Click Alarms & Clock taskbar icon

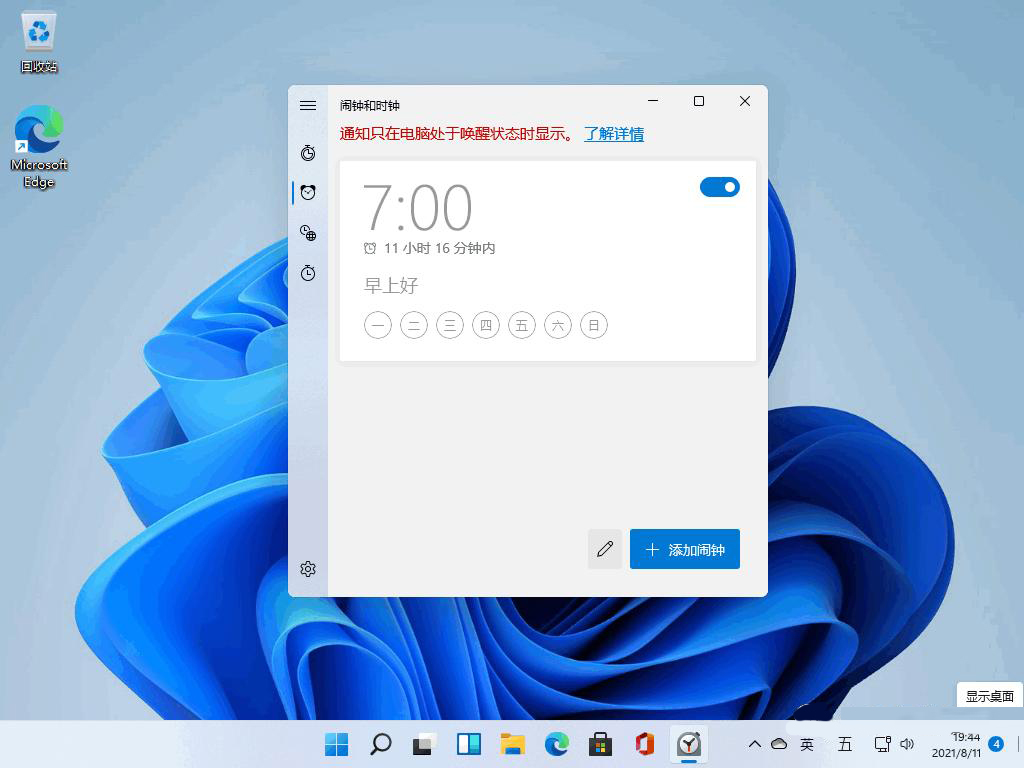pos(688,744)
